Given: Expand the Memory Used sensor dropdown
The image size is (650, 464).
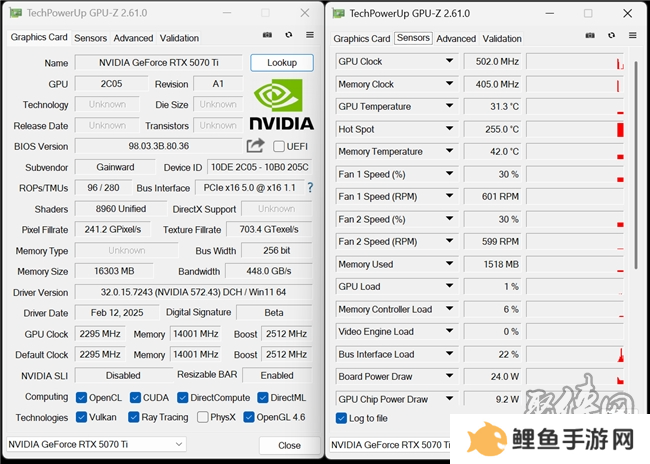Looking at the screenshot, I should point(449,264).
